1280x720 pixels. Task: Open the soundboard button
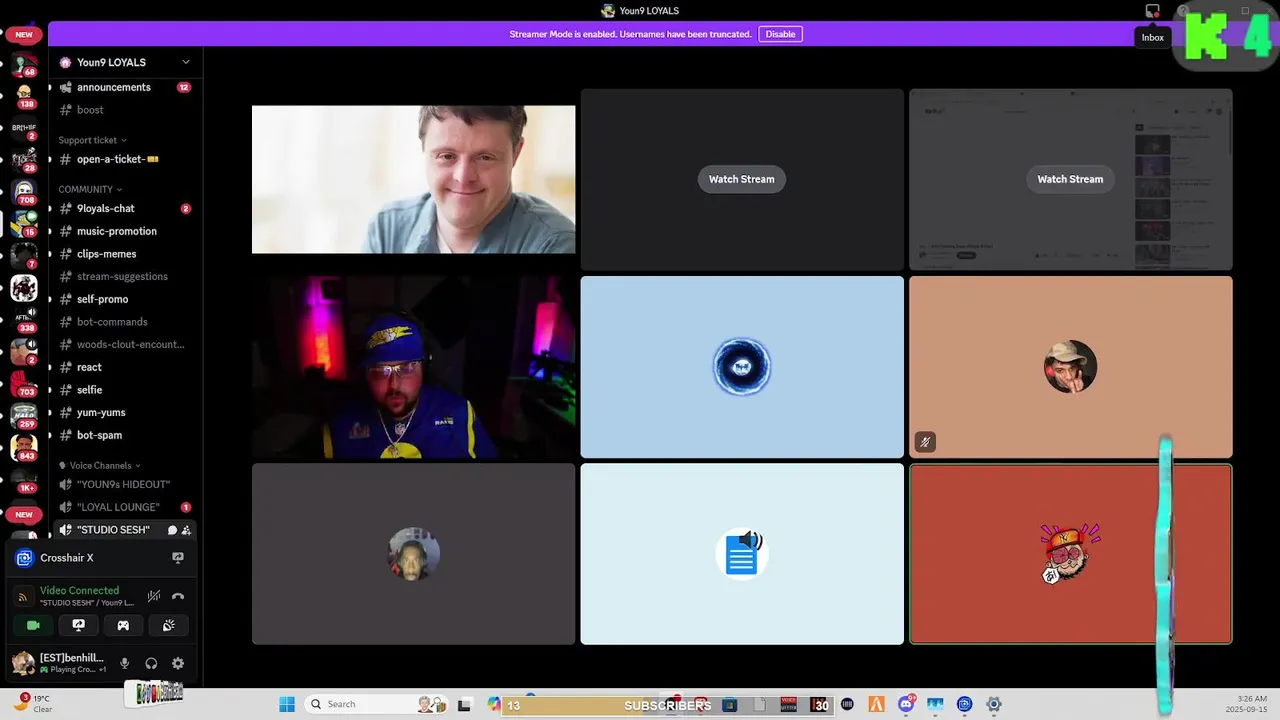click(x=169, y=625)
